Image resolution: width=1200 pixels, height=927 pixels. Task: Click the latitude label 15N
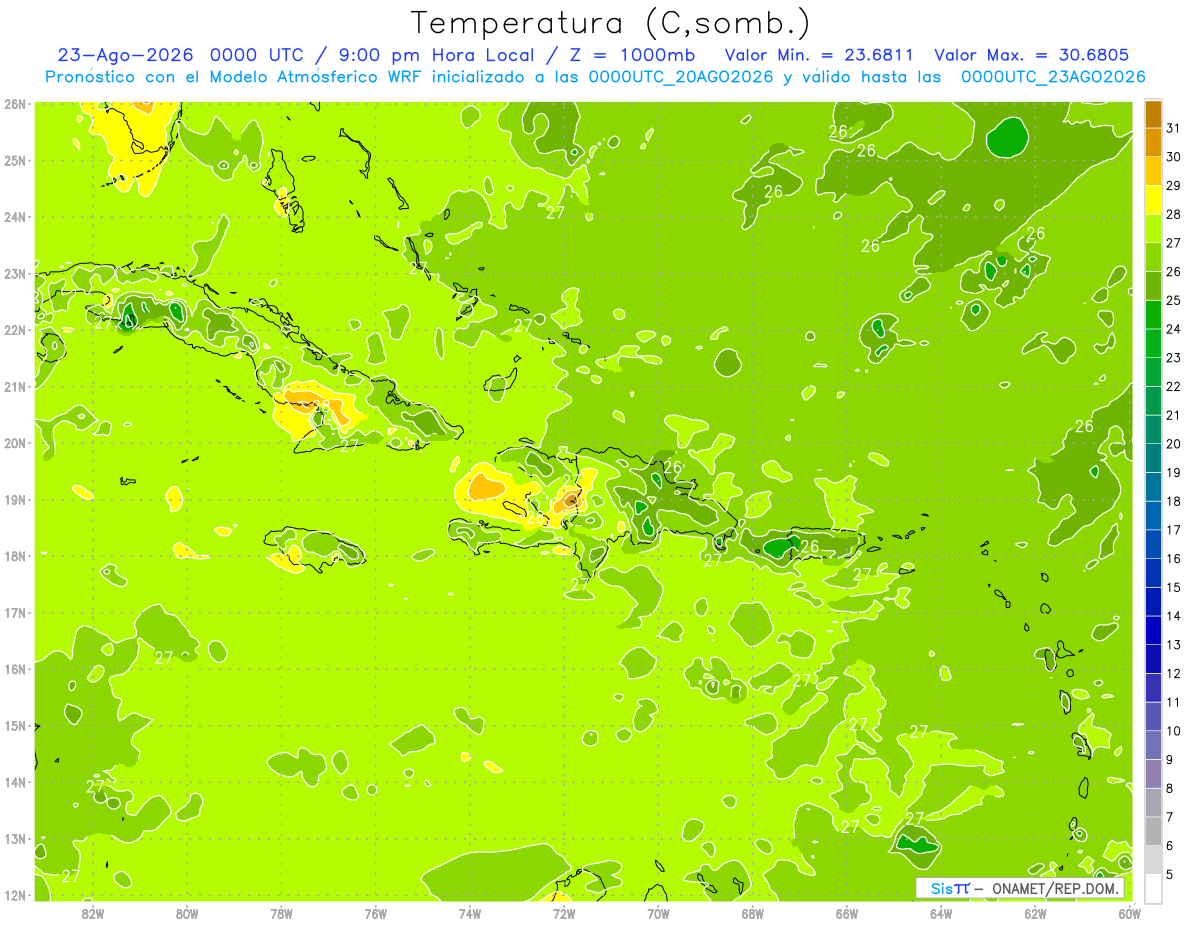(15, 726)
